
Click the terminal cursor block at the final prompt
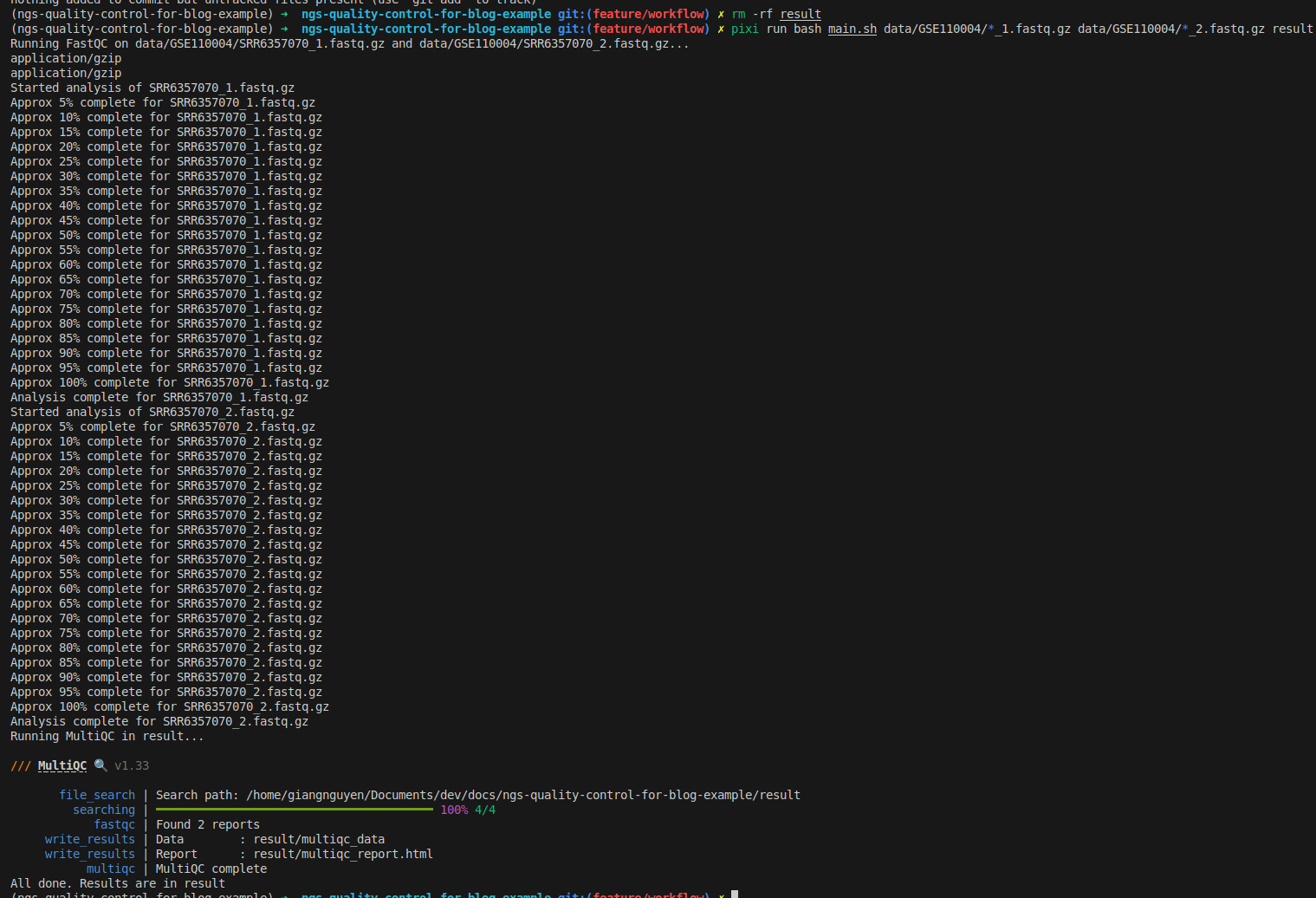735,894
